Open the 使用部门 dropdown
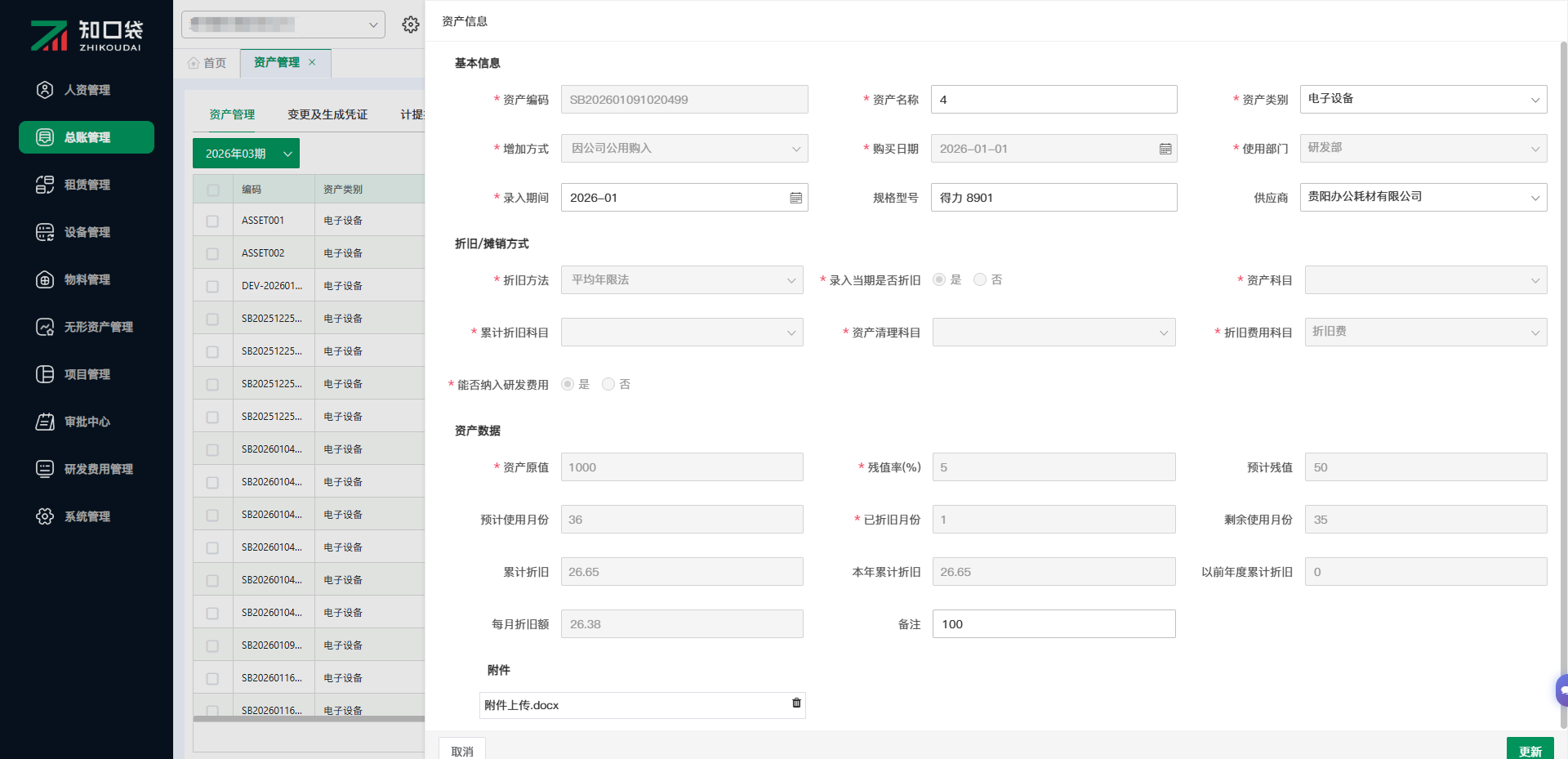Screen dimensions: 1568x759 pyautogui.click(x=1423, y=148)
